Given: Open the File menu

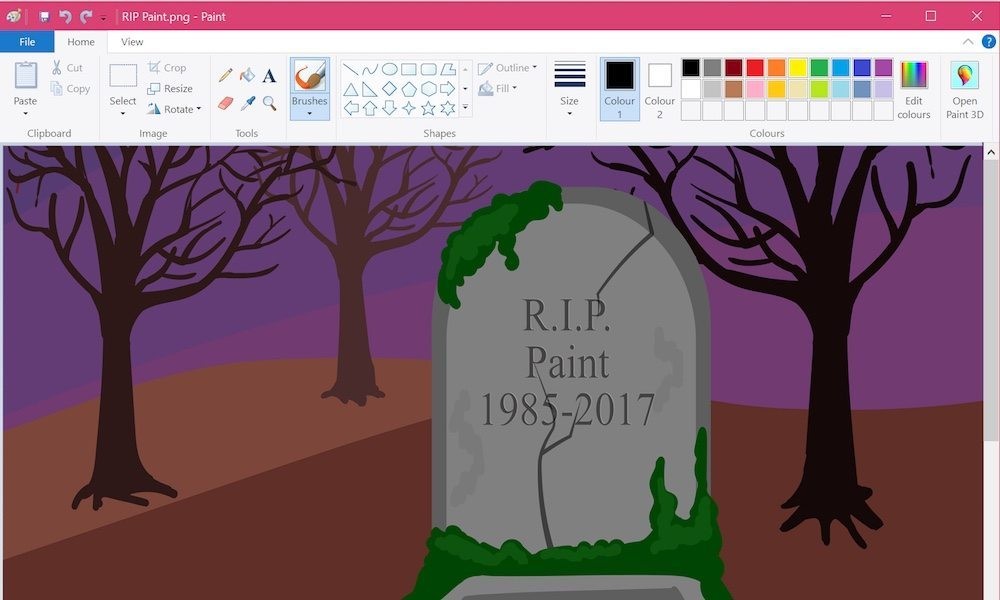Looking at the screenshot, I should pos(27,42).
